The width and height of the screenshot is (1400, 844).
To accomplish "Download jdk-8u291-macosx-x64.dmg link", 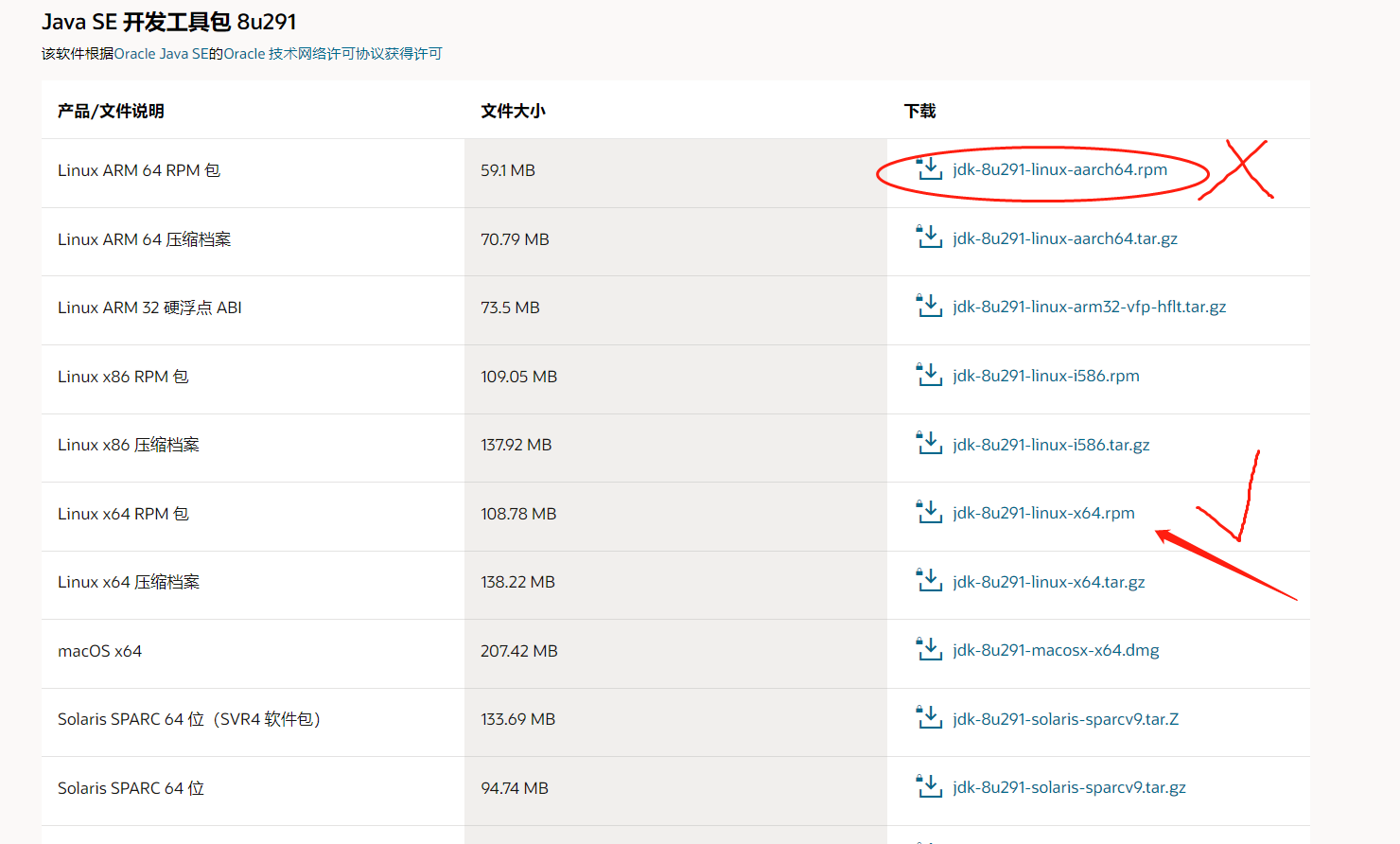I will pyautogui.click(x=1056, y=650).
